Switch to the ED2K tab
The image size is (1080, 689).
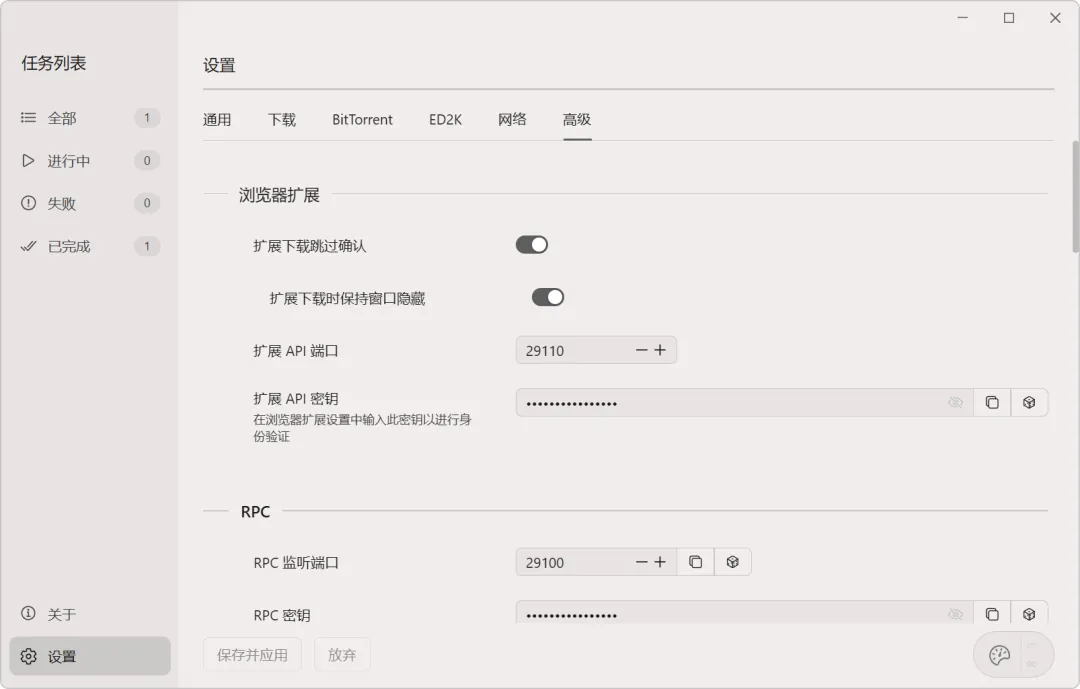(445, 119)
